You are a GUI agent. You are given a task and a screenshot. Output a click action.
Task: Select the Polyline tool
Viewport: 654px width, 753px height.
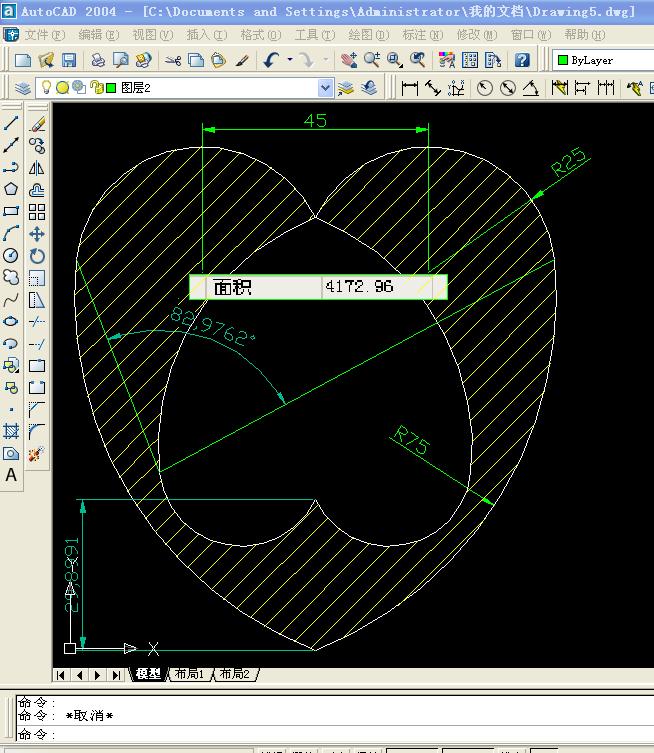11,167
